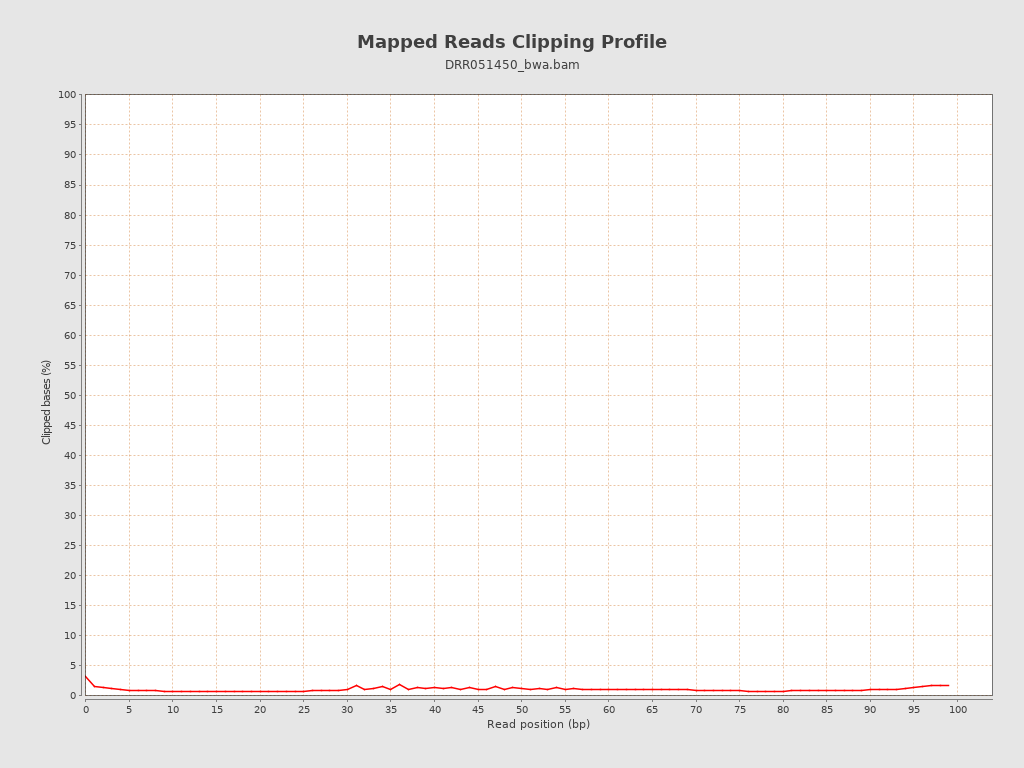The height and width of the screenshot is (768, 1024).
Task: Click the x-axis tick label 75
Action: pyautogui.click(x=739, y=710)
